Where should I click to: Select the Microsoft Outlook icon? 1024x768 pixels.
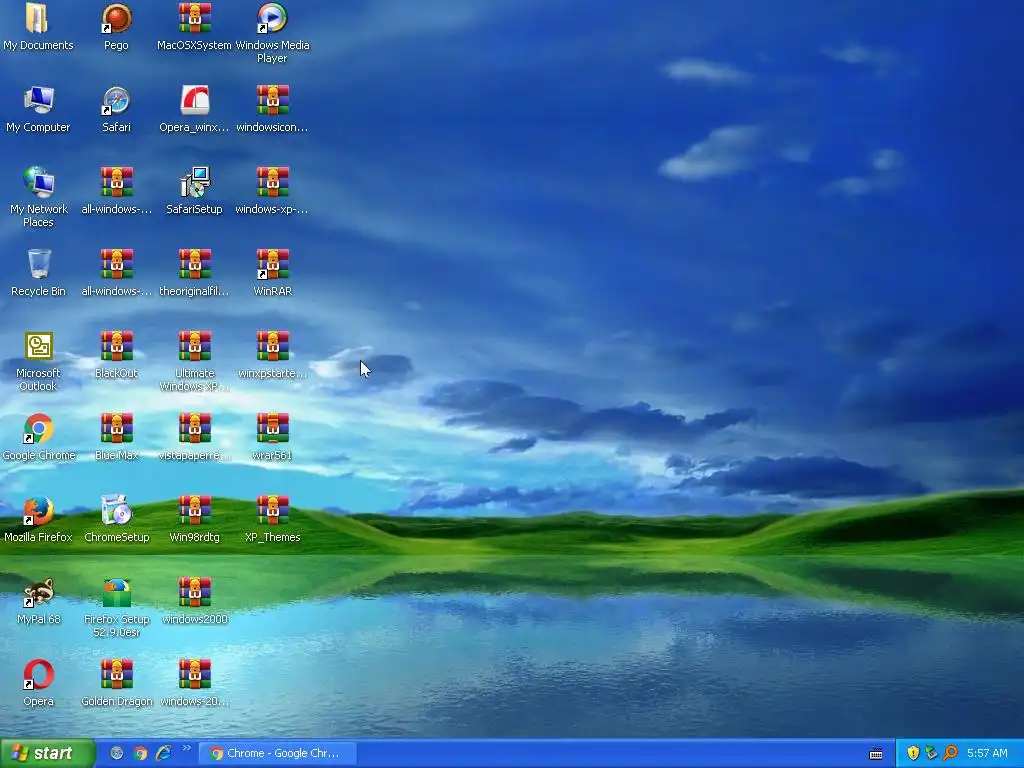(x=38, y=346)
